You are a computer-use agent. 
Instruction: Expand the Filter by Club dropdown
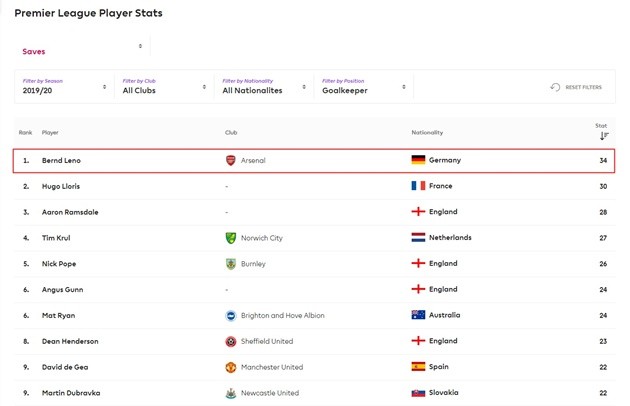[x=164, y=87]
